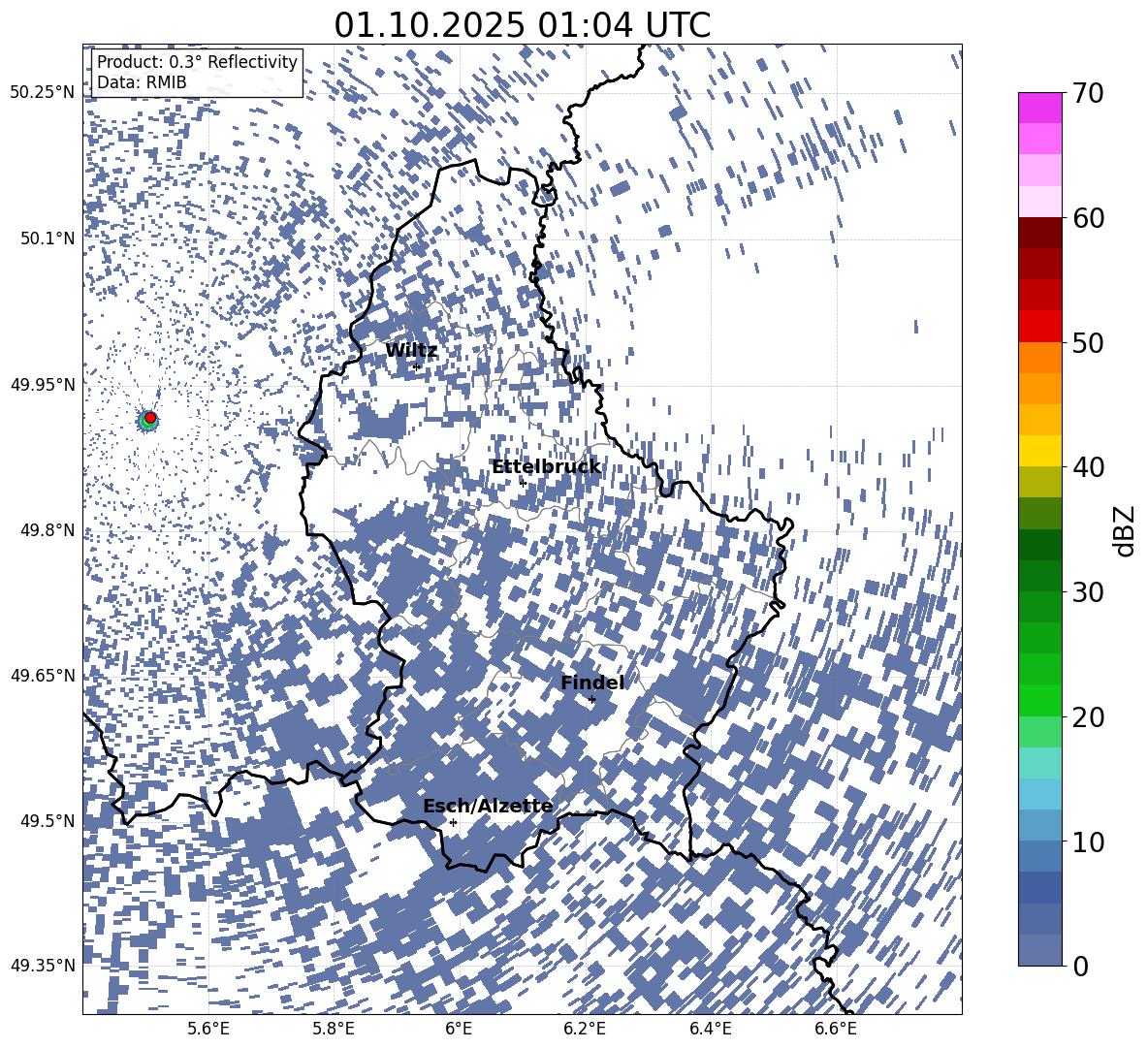Click the Wiltz location cross marker
Viewport: 1148px width, 1048px height.
pyautogui.click(x=417, y=366)
